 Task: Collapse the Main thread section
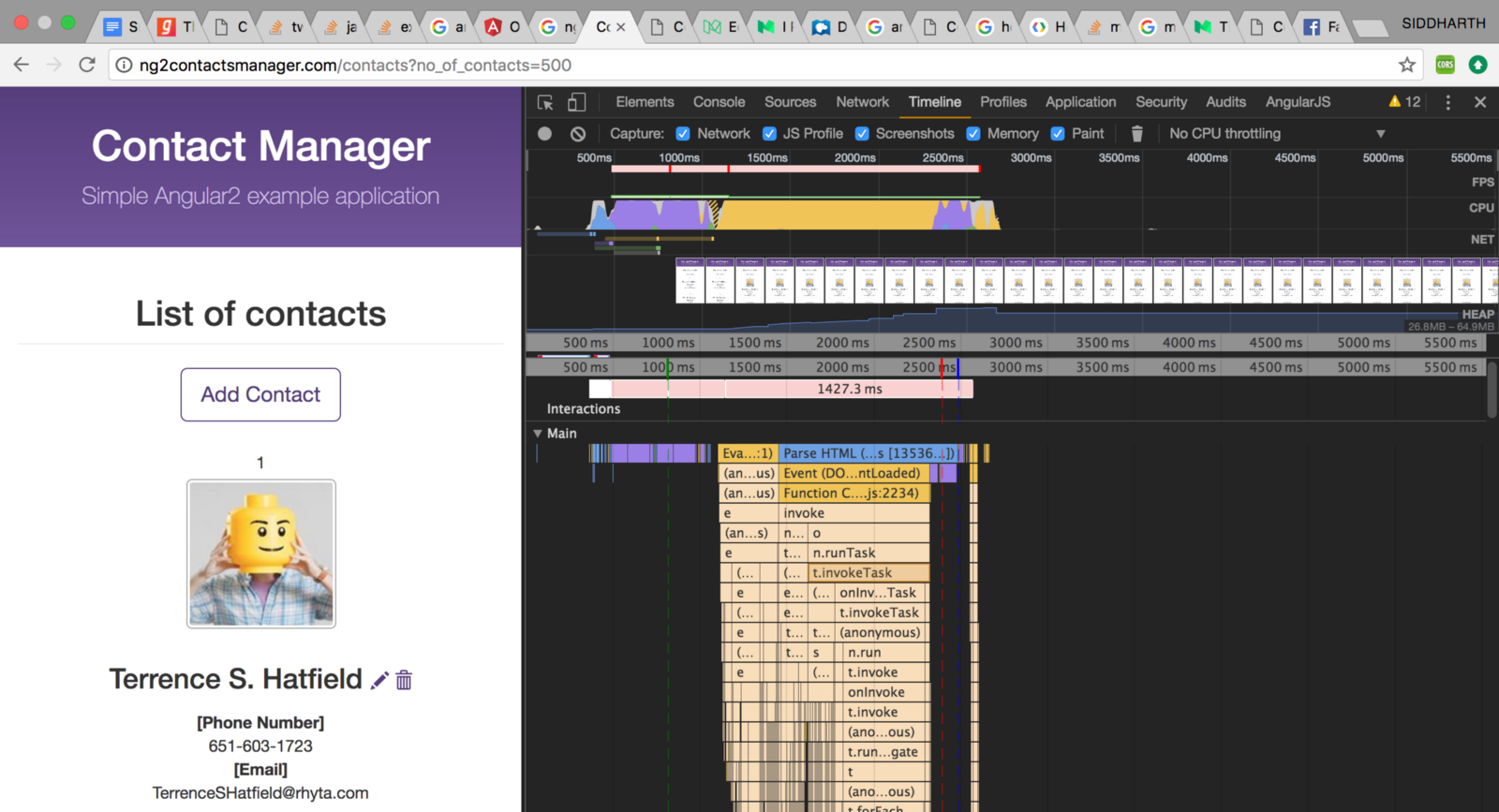point(538,434)
